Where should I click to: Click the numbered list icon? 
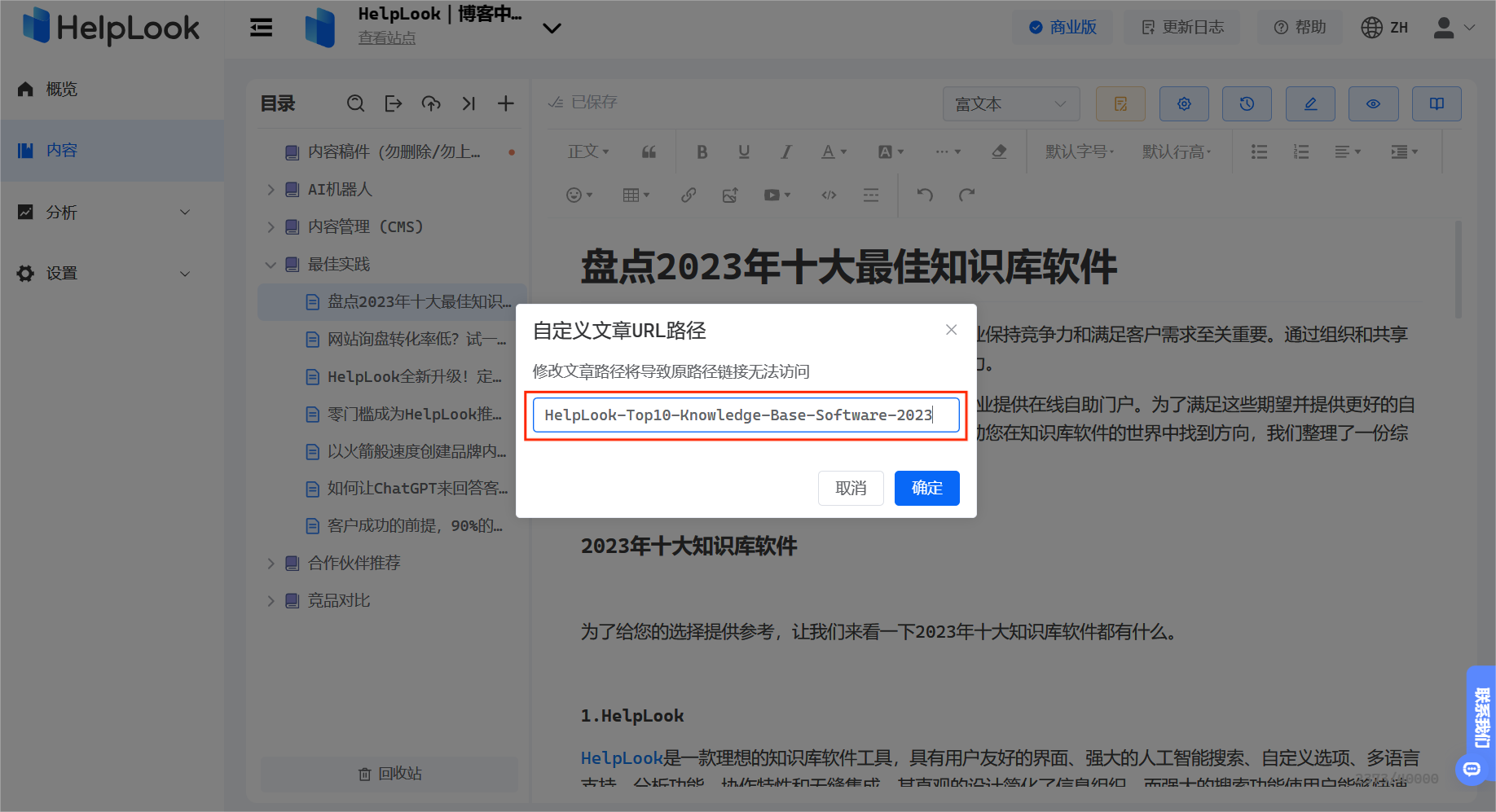[1301, 151]
